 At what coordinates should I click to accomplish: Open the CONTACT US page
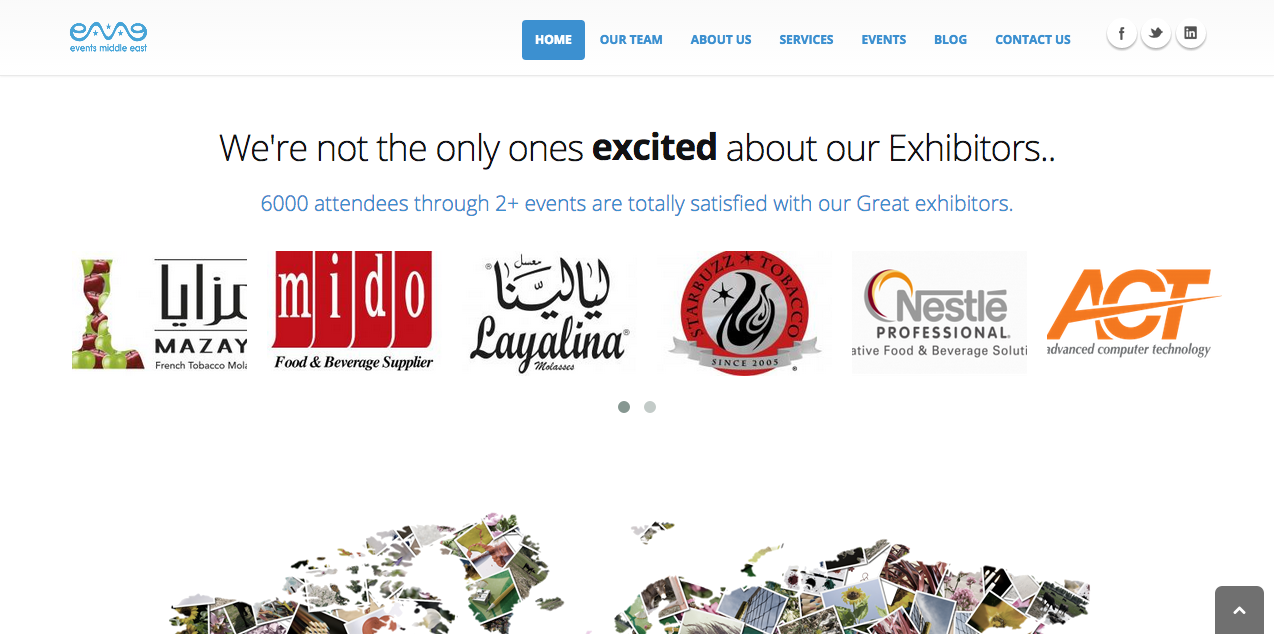tap(1033, 40)
